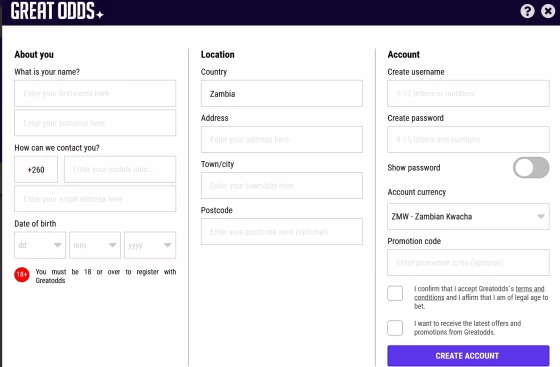Open the month (mm) birth dropdown
The width and height of the screenshot is (560, 367).
95,245
